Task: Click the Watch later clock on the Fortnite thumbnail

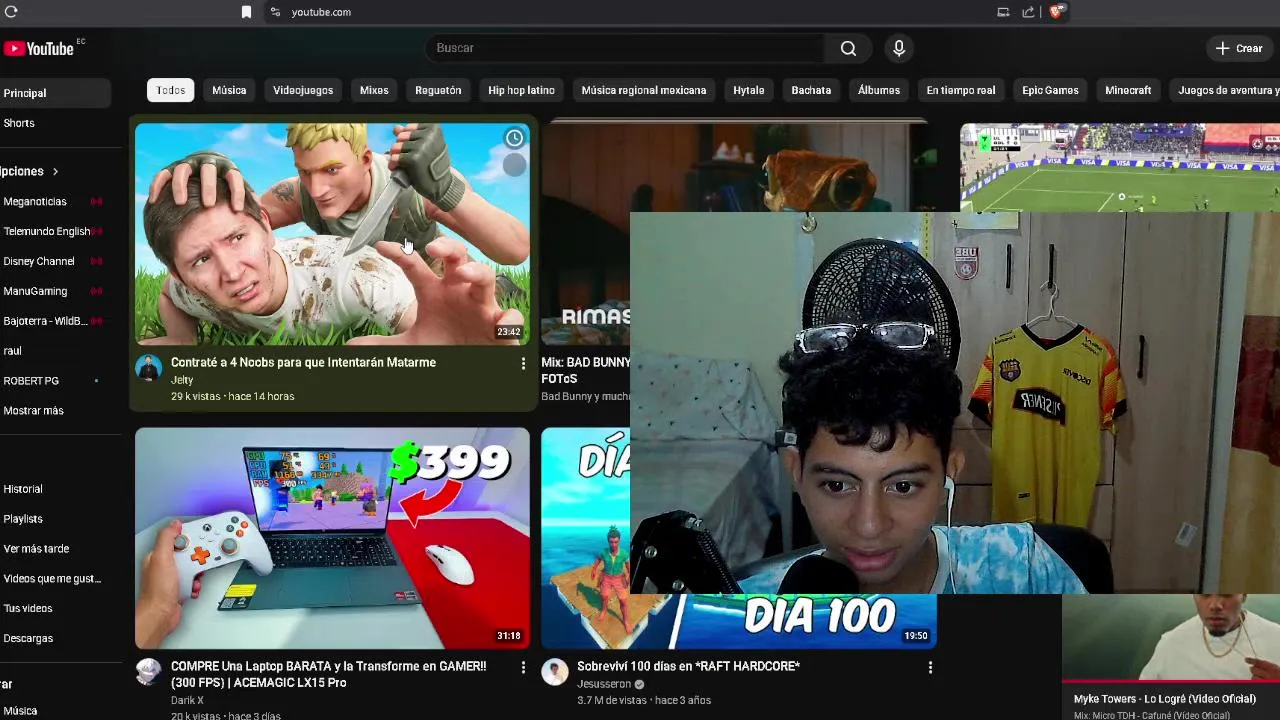Action: [514, 138]
